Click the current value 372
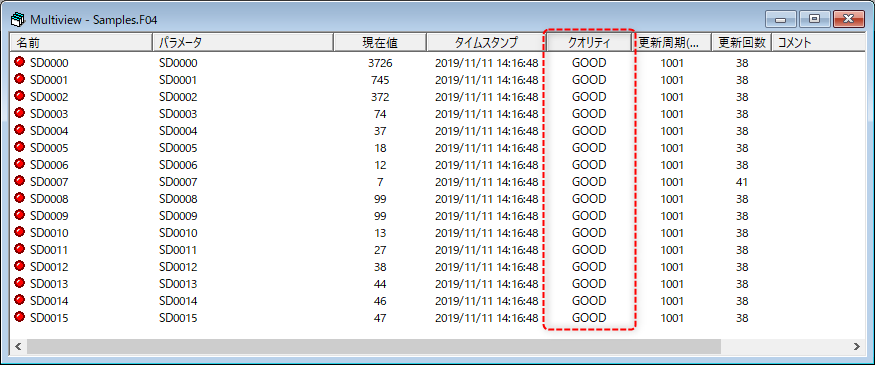Viewport: 875px width, 365px height. 380,97
